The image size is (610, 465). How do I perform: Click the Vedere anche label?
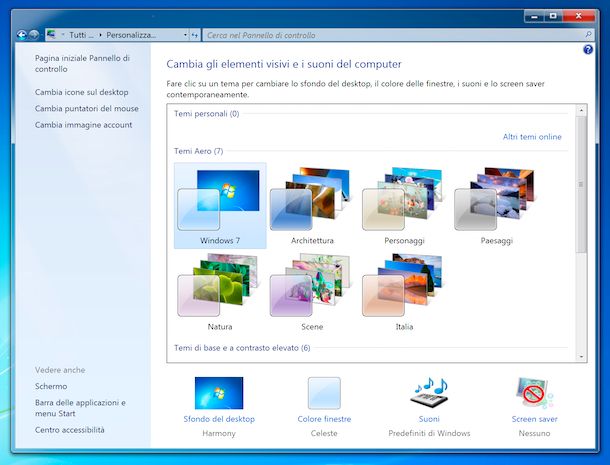pos(60,370)
